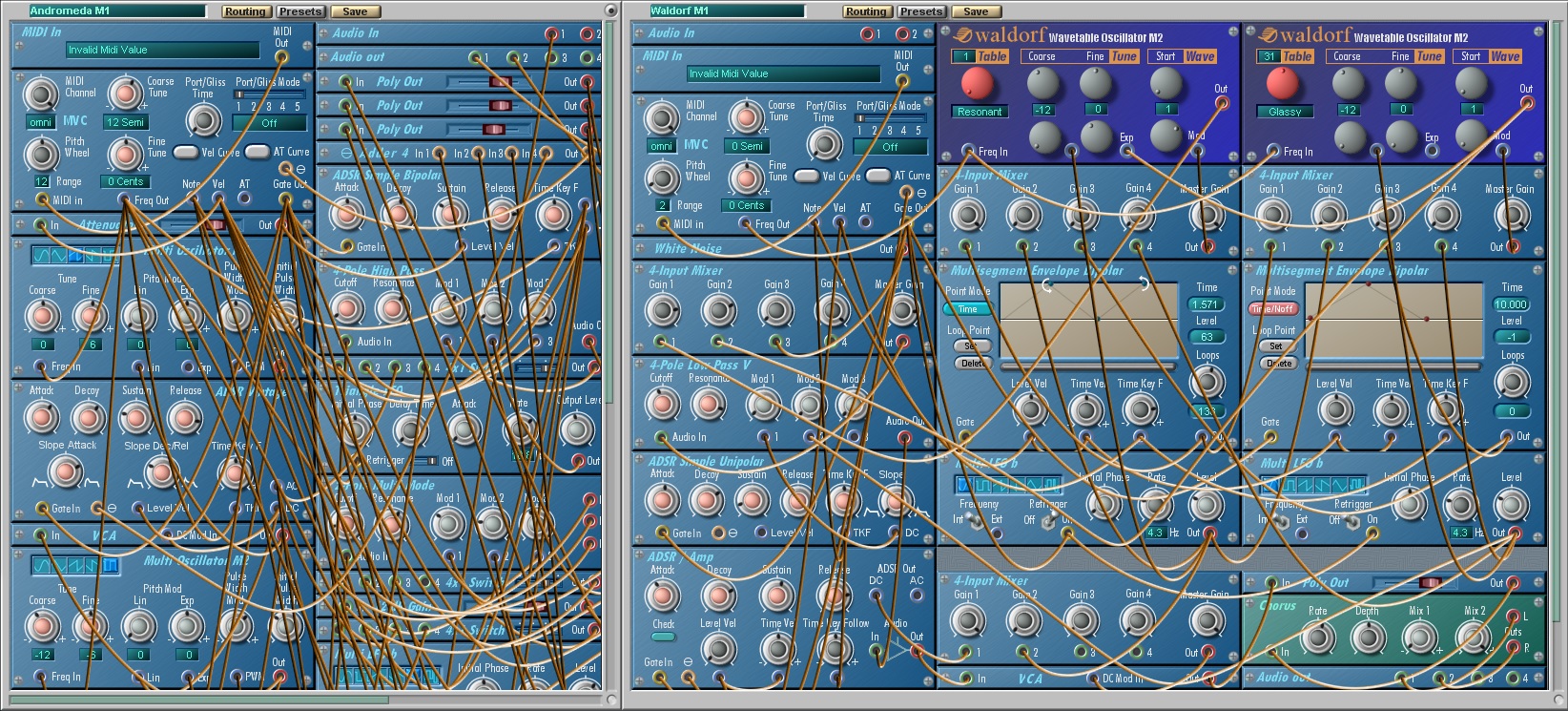The width and height of the screenshot is (1568, 711).
Task: Click Out jack of right Multi LFO b
Action: click(1514, 533)
